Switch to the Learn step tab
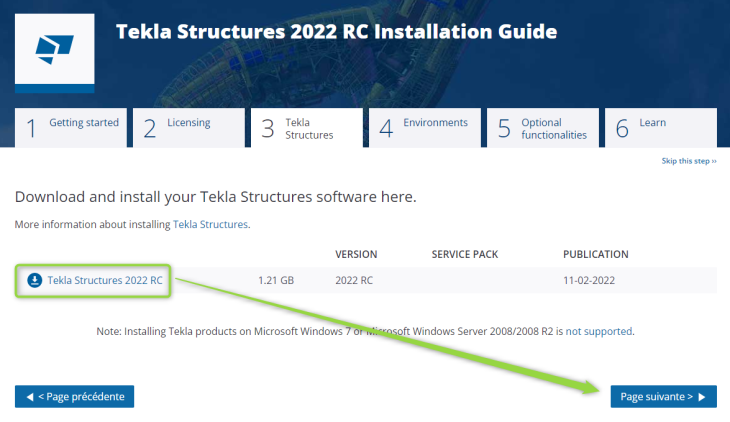Viewport: 730px width, 422px height. (x=661, y=128)
